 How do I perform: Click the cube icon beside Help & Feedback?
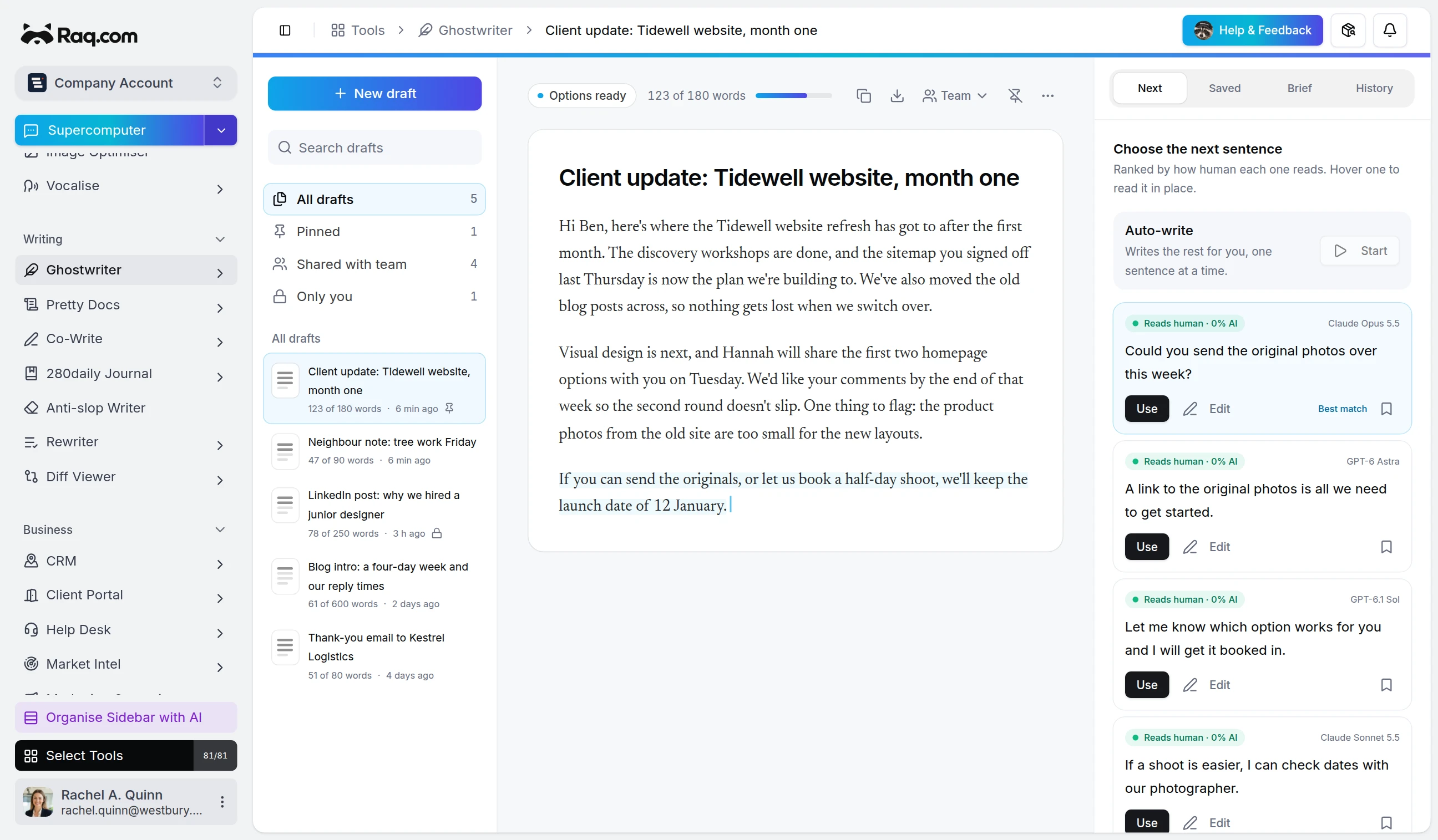click(x=1348, y=30)
